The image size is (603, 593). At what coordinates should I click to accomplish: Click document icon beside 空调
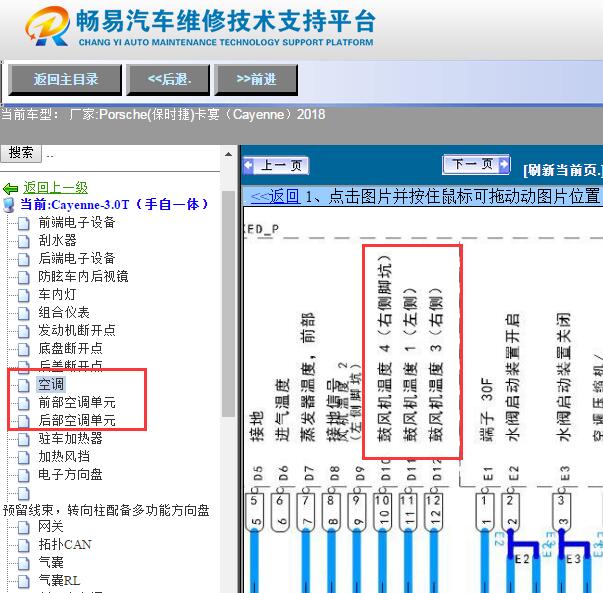point(23,385)
